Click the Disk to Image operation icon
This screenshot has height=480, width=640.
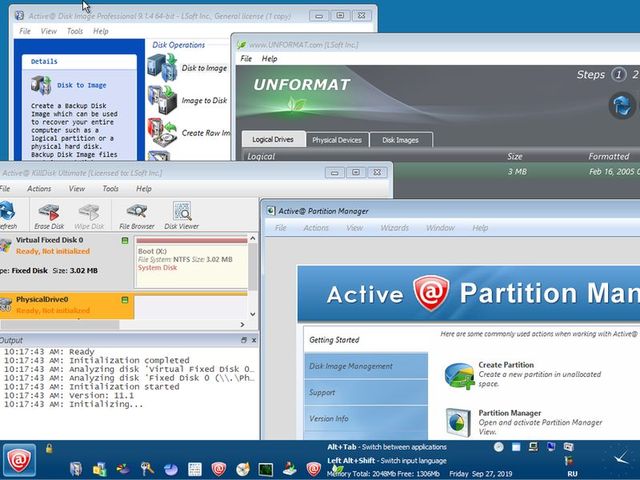[x=161, y=68]
